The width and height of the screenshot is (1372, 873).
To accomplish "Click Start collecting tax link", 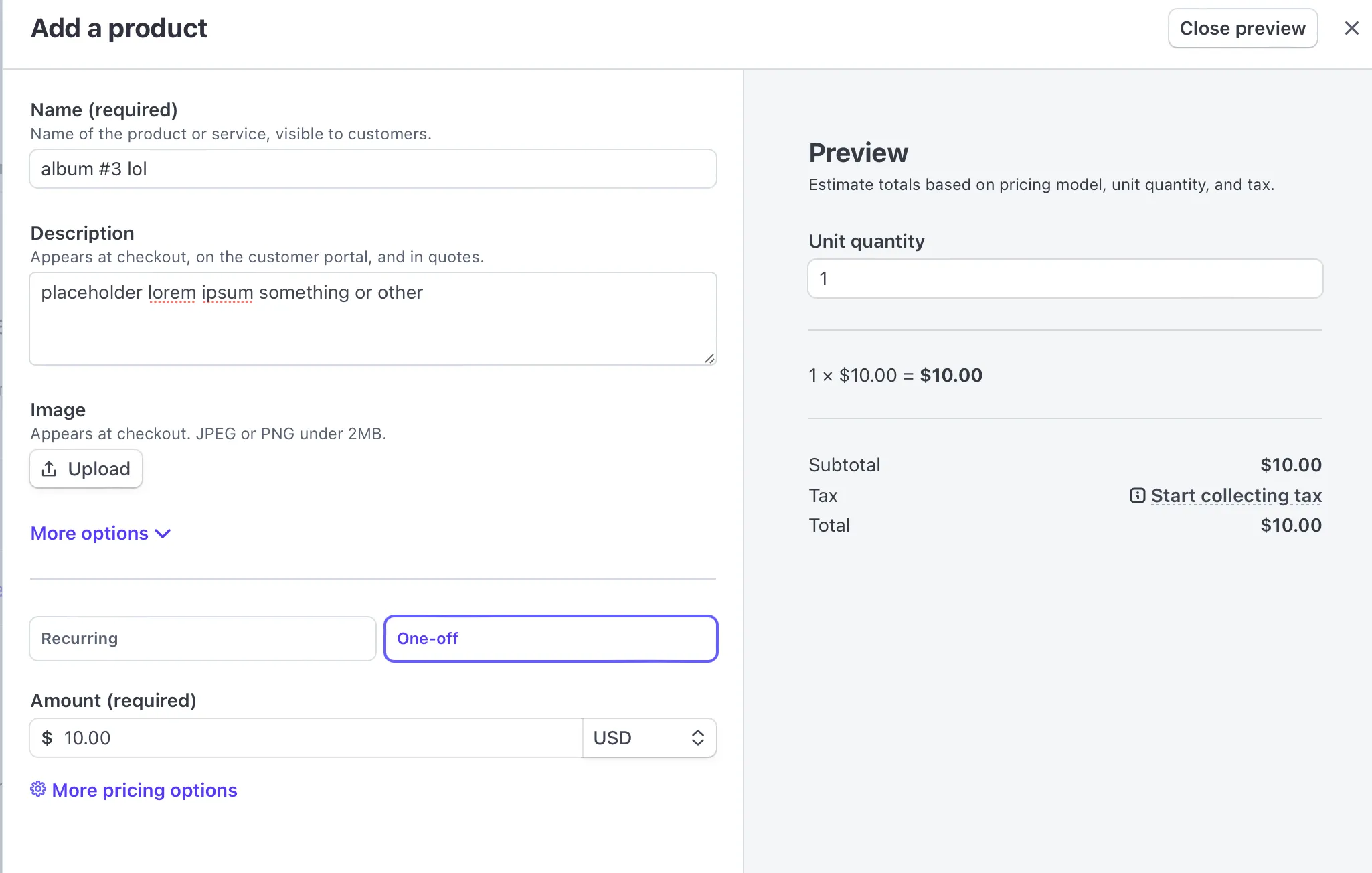I will pos(1235,495).
